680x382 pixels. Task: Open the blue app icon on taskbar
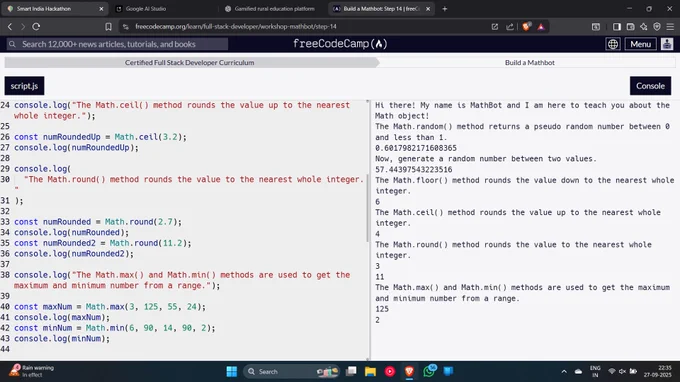pyautogui.click(x=448, y=372)
